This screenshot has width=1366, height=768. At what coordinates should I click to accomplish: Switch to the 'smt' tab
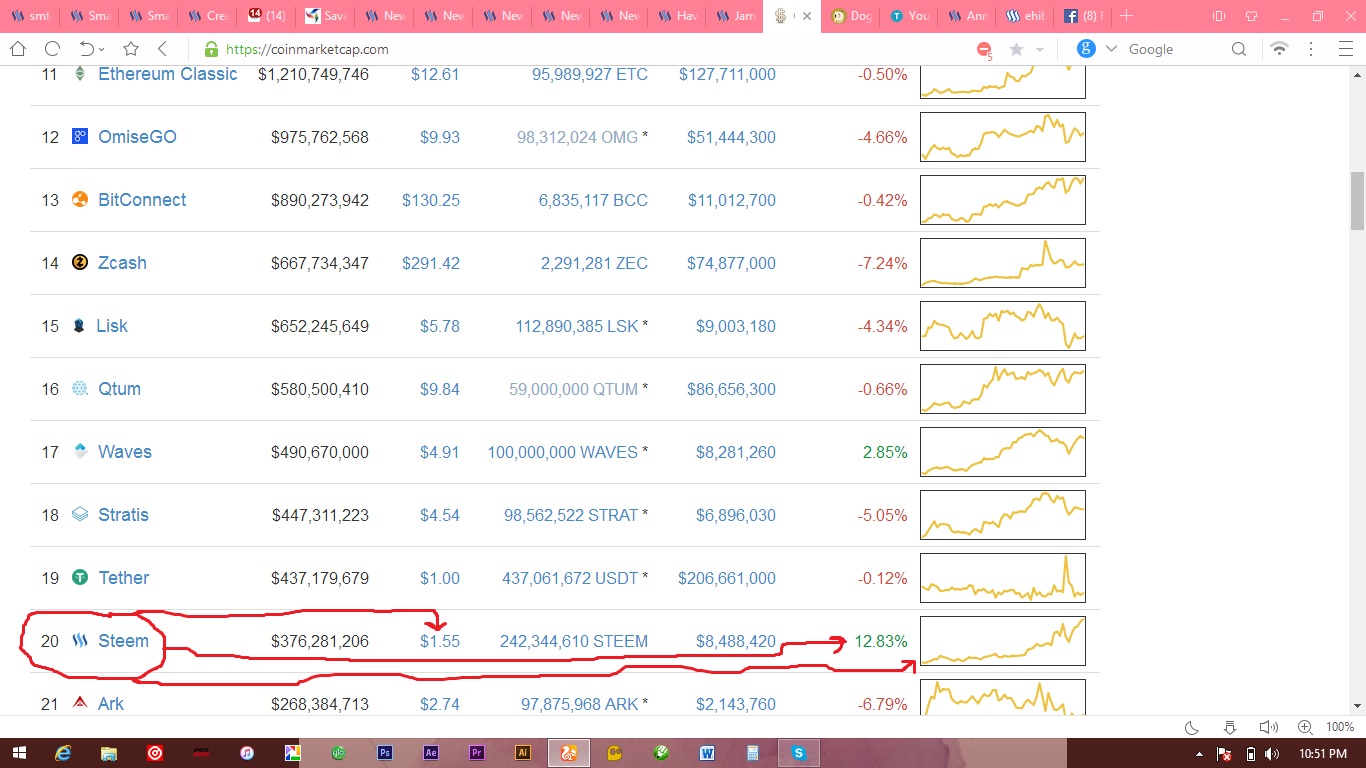30,16
